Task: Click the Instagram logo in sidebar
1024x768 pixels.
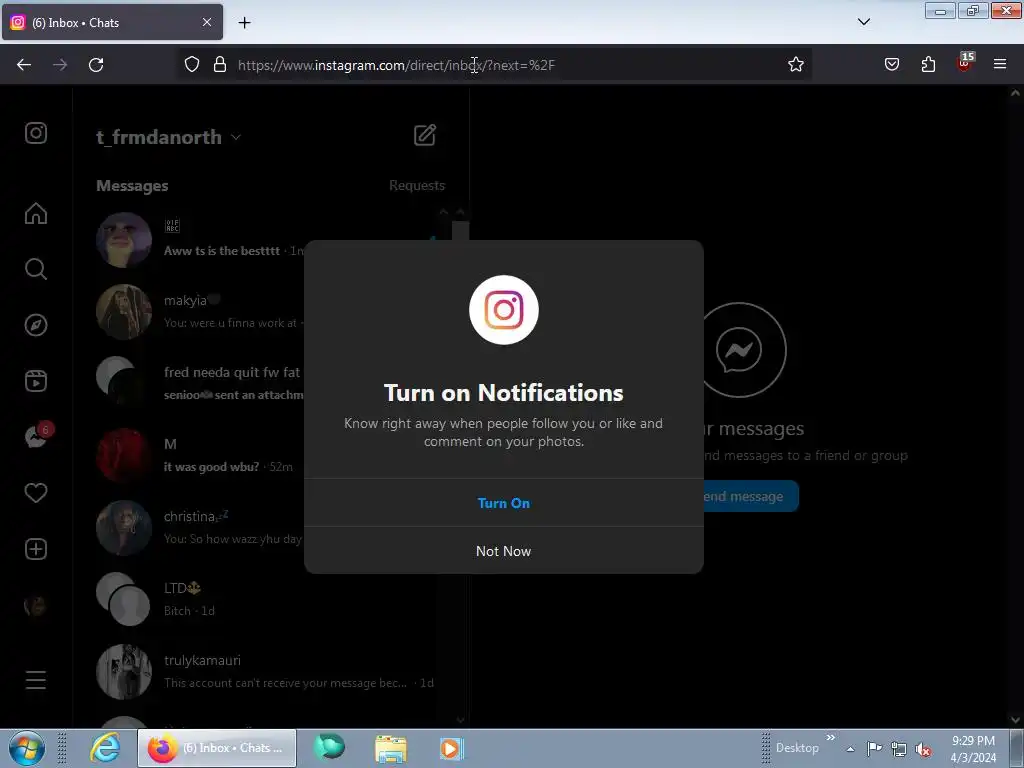Action: 36,133
